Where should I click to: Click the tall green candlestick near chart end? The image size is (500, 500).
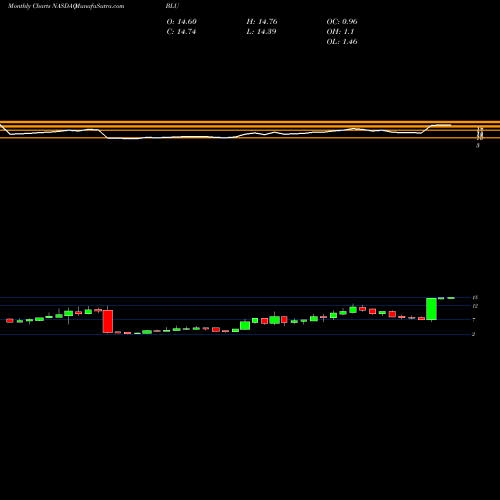[x=431, y=309]
